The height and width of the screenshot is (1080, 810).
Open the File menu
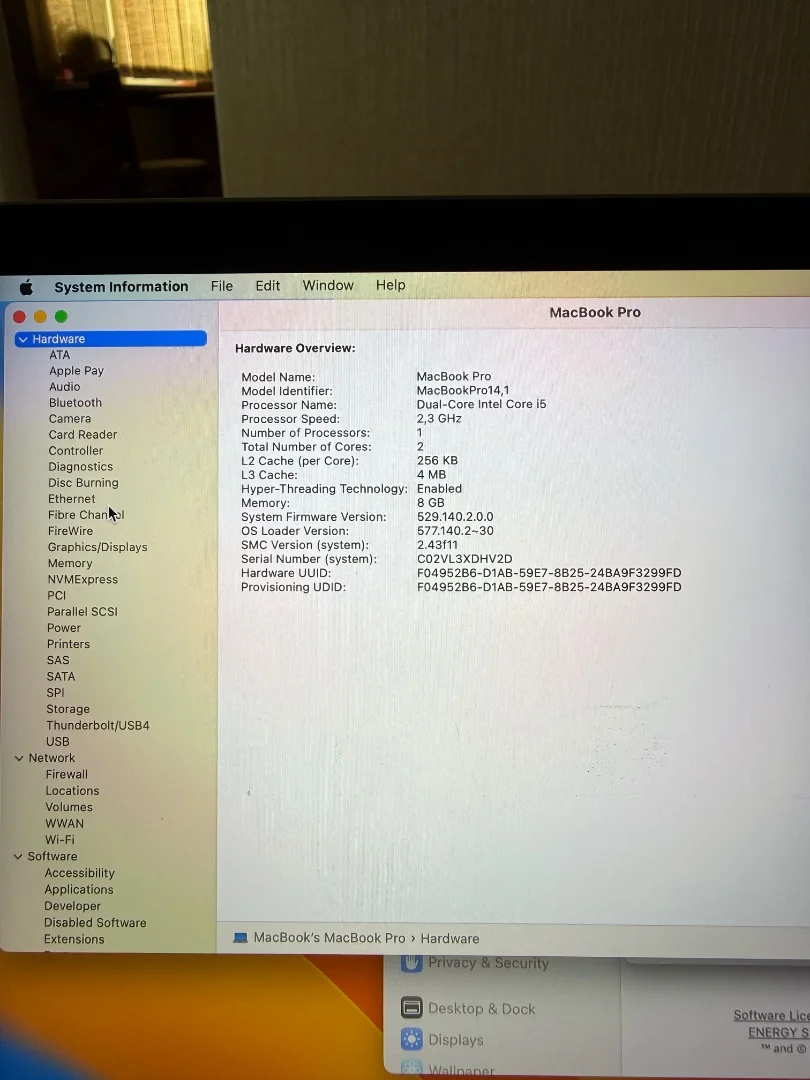[222, 286]
